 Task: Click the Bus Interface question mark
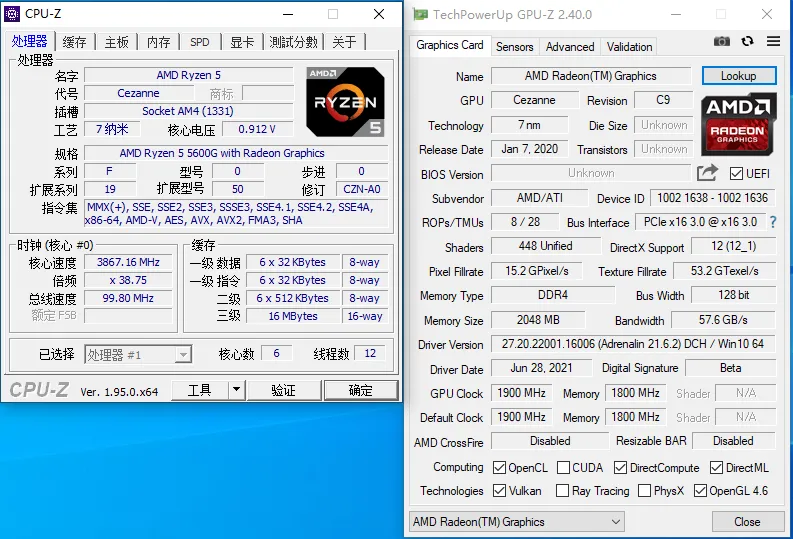773,221
